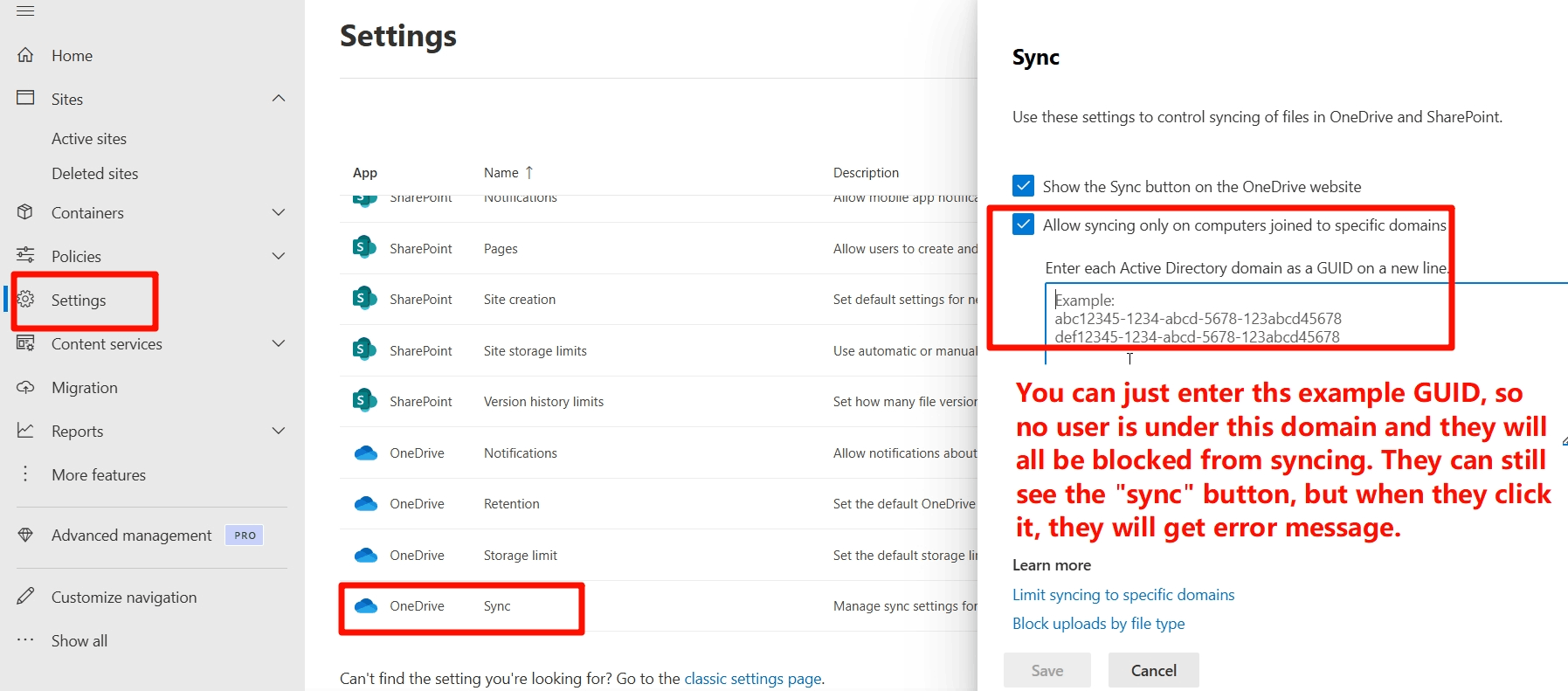1568x691 pixels.
Task: Select Customize navigation option
Action: (124, 598)
